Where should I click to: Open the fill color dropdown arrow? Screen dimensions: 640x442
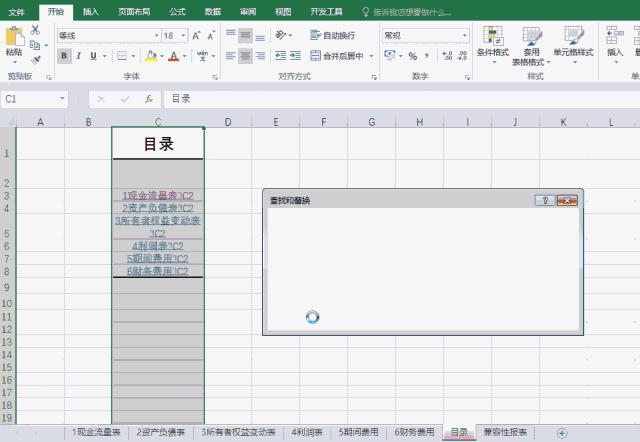coord(162,56)
